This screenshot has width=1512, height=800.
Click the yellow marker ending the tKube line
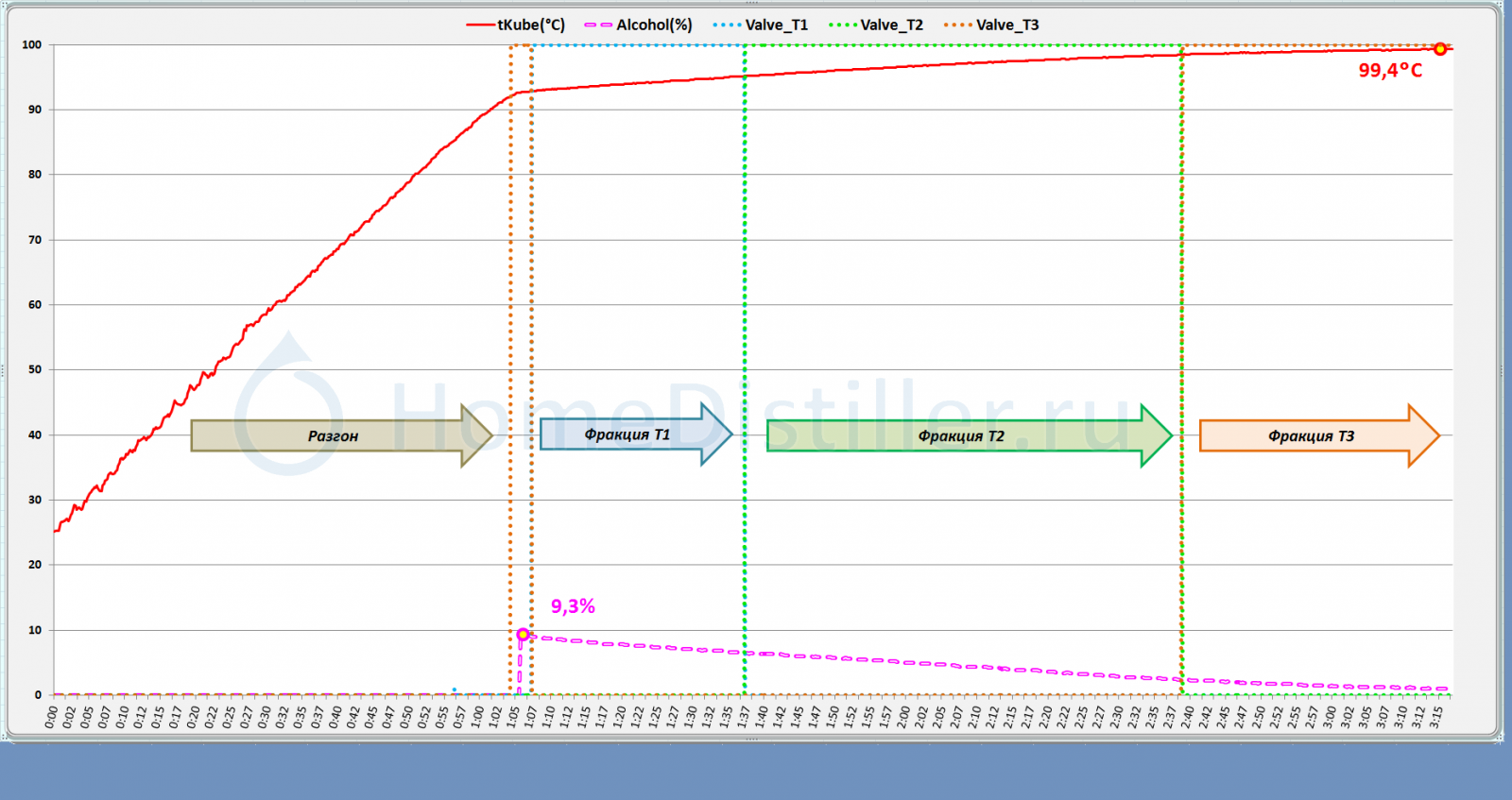tap(1439, 49)
